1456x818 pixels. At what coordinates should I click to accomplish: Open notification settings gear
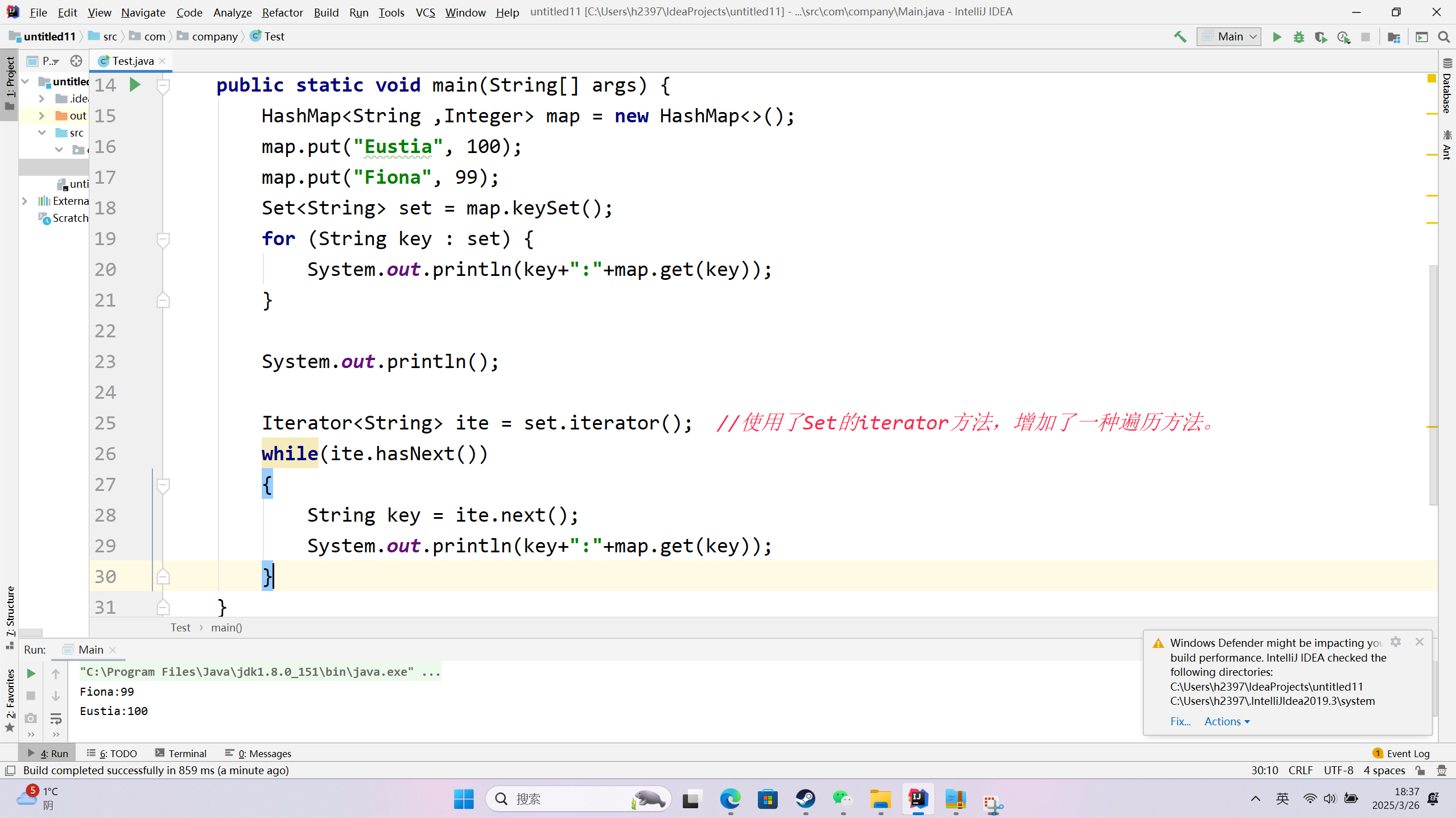coord(1396,642)
